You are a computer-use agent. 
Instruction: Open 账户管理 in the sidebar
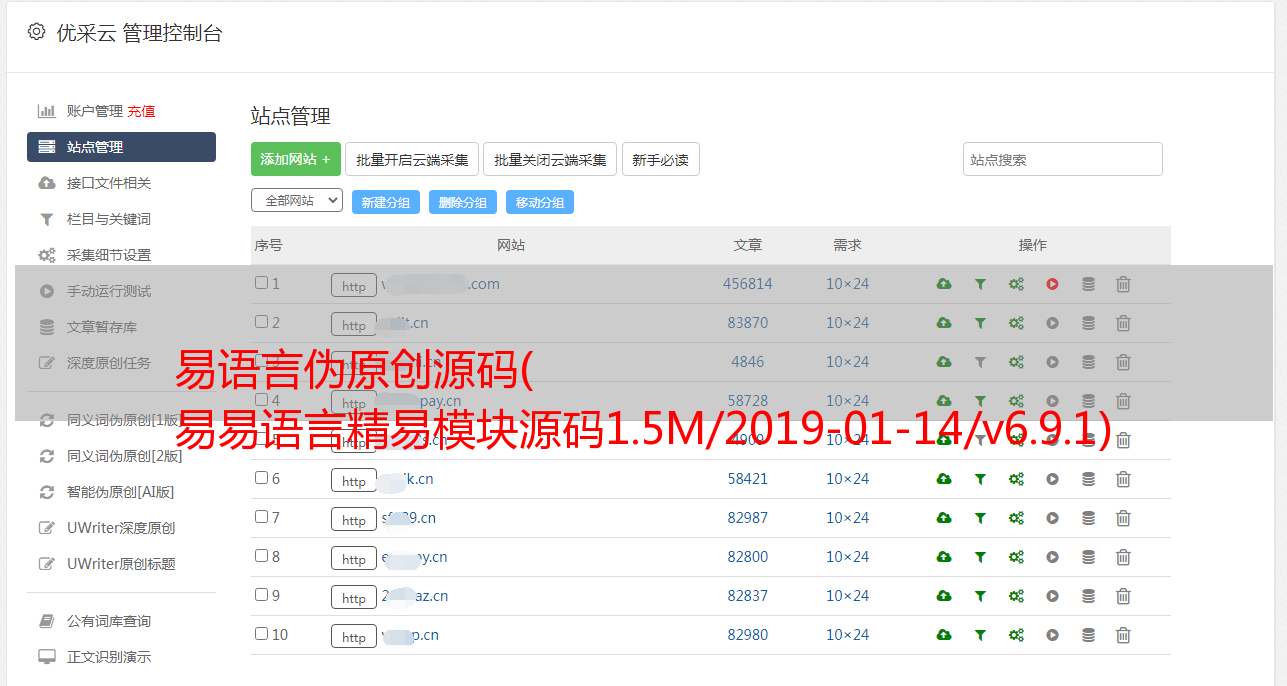(x=94, y=111)
